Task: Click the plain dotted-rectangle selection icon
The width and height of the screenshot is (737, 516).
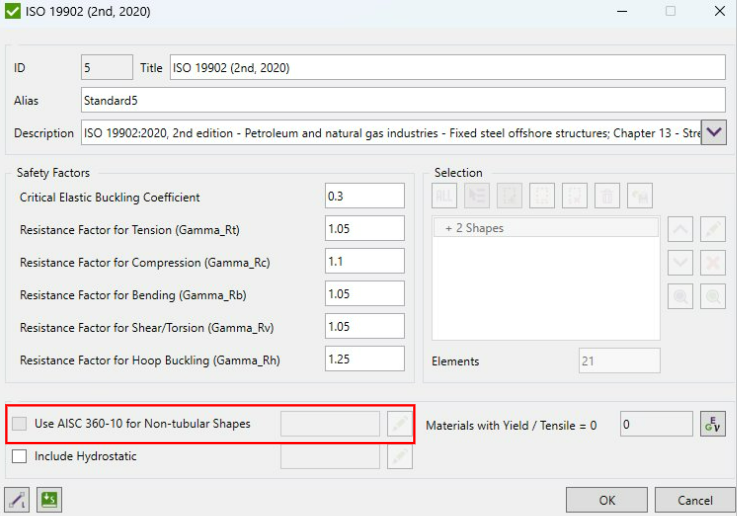Action: (541, 195)
